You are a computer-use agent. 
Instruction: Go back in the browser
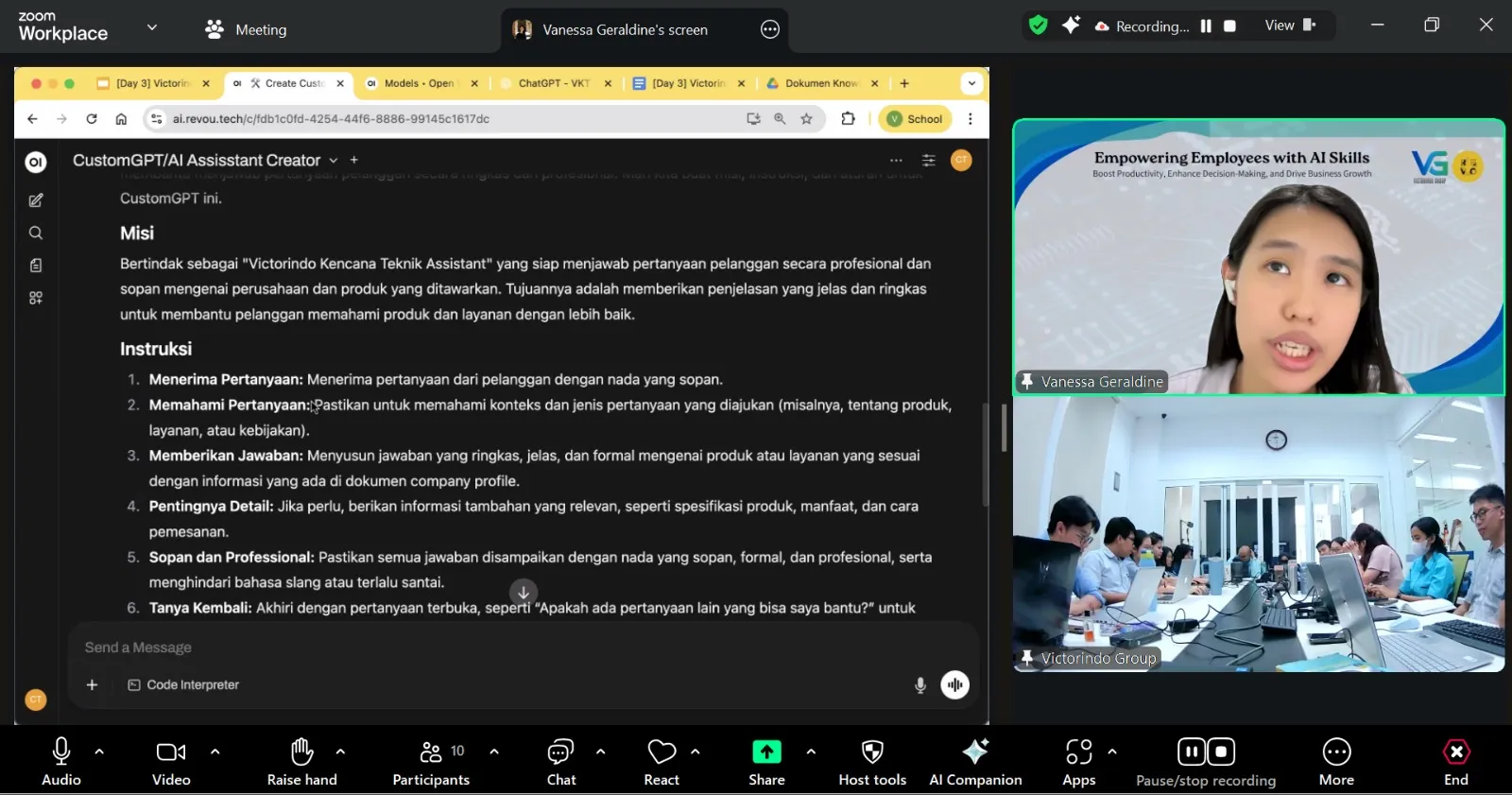click(33, 119)
